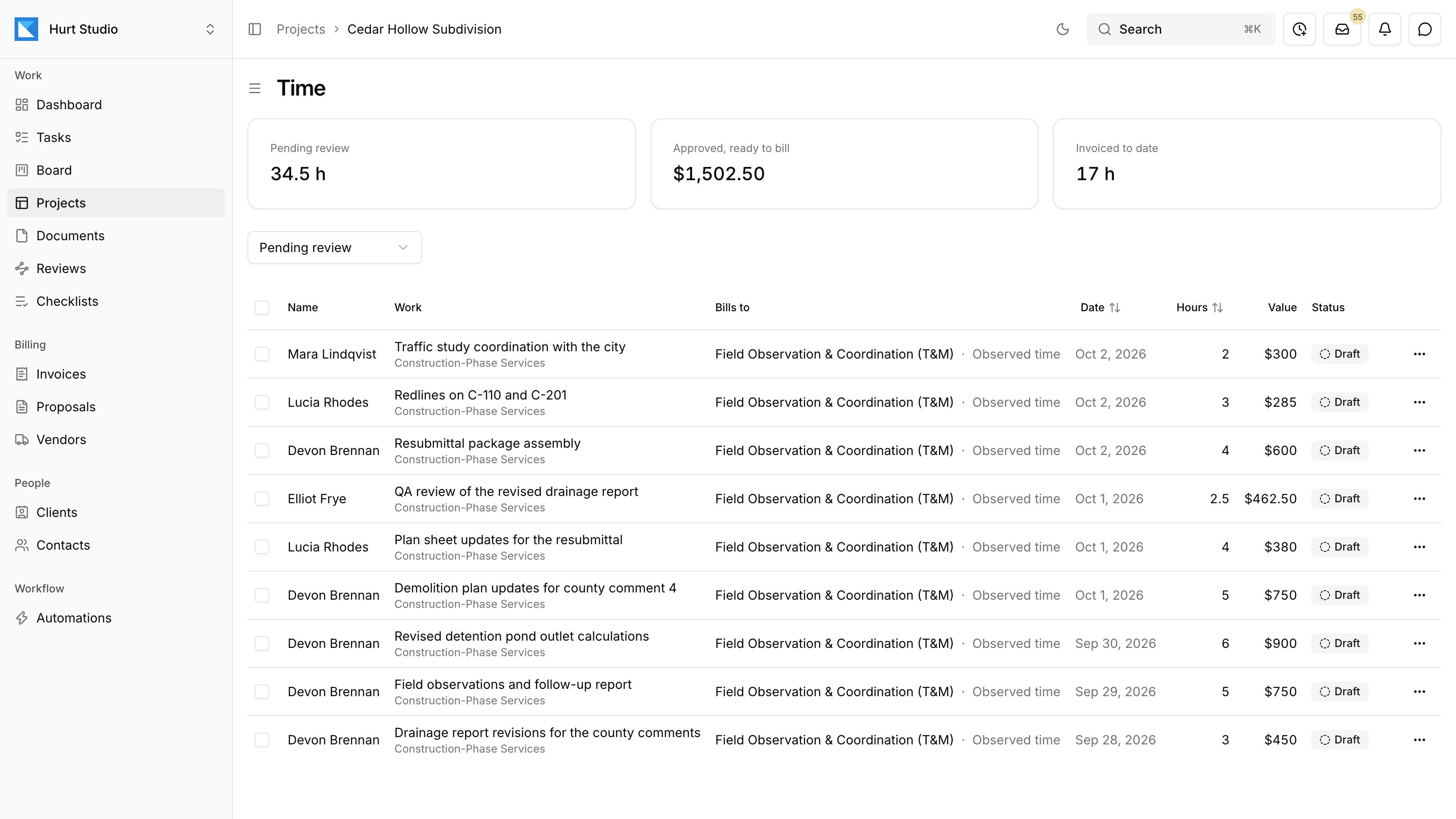Screen dimensions: 1456x819
Task: Open actions for Resubmittal package assembly
Action: pos(1419,450)
